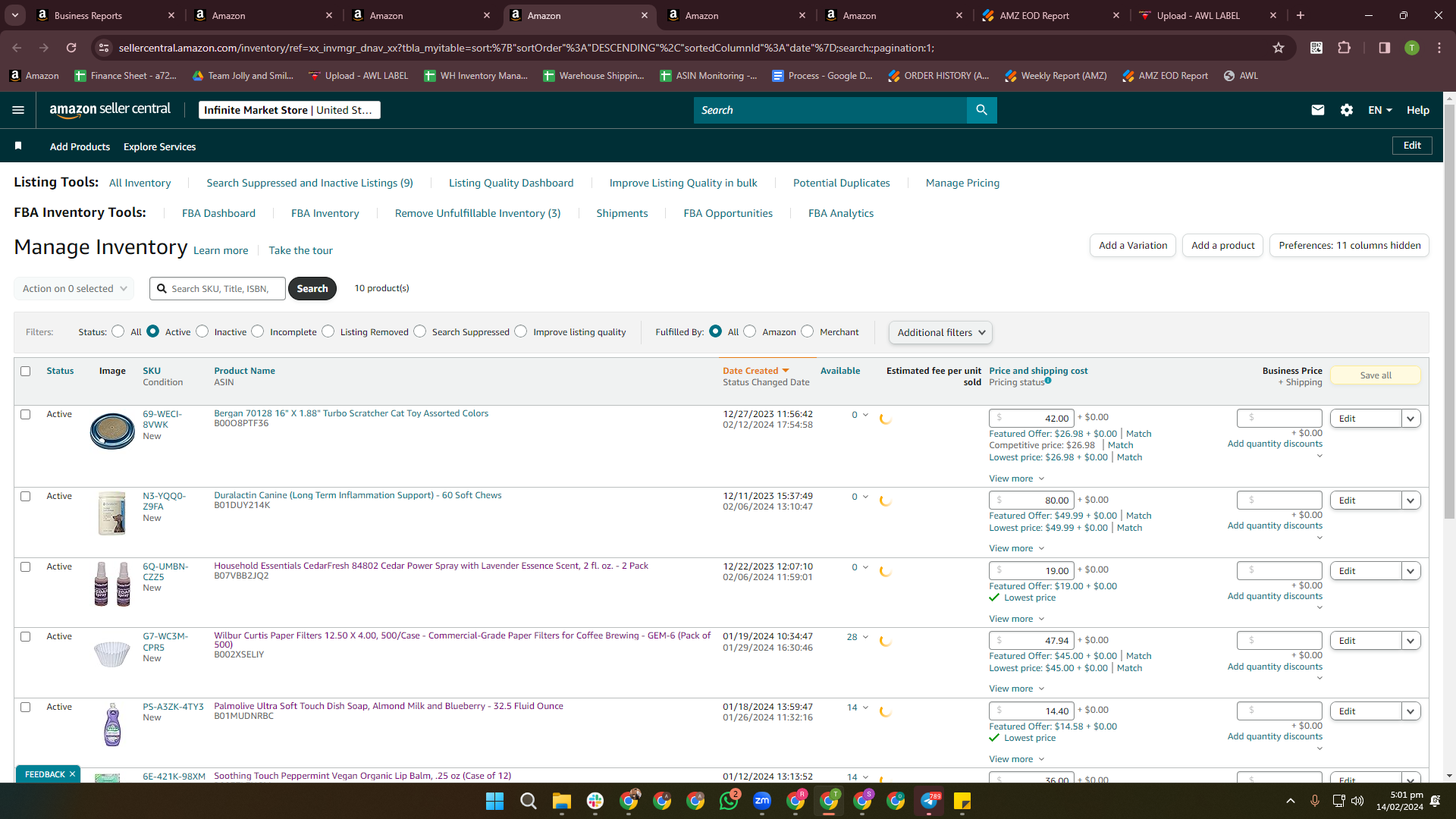Click the Save all button
Image resolution: width=1456 pixels, height=819 pixels.
tap(1376, 375)
